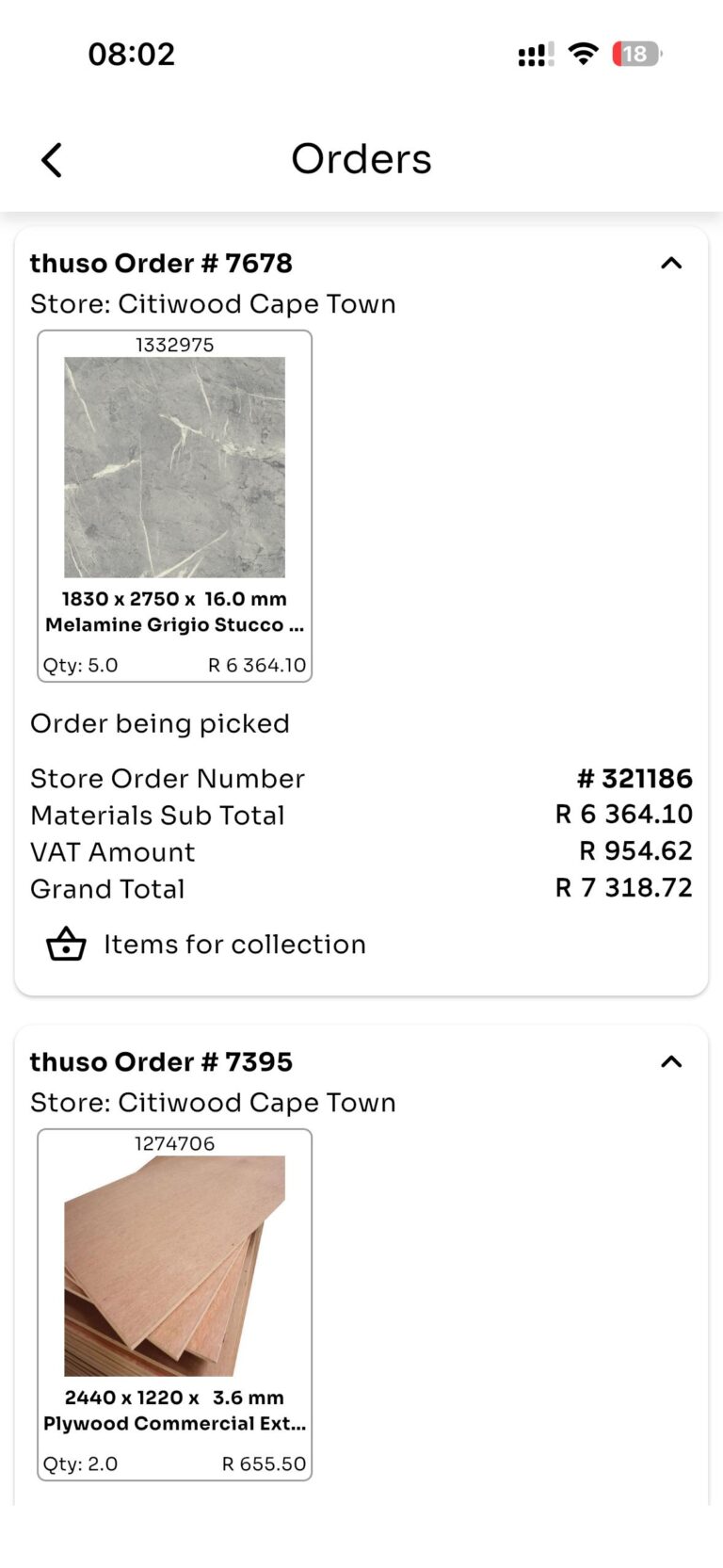
Task: Tap the cellular signal icon
Action: point(536,55)
